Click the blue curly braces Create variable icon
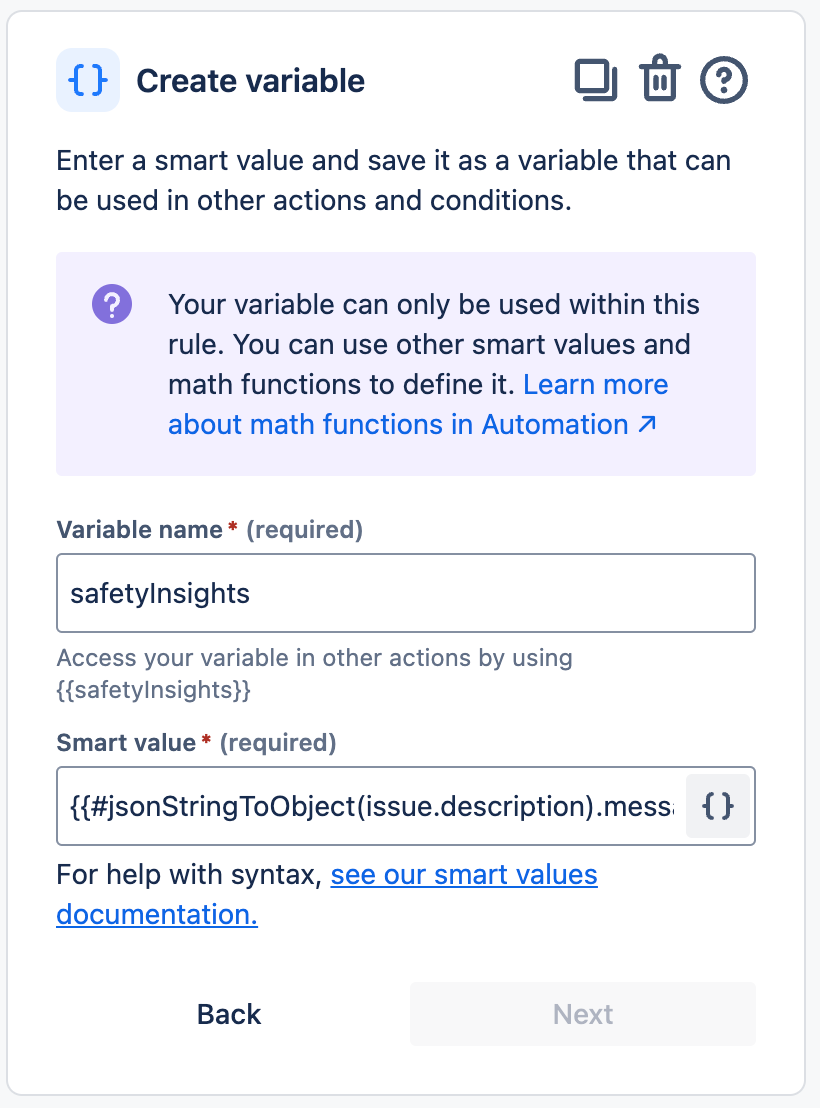 (88, 80)
